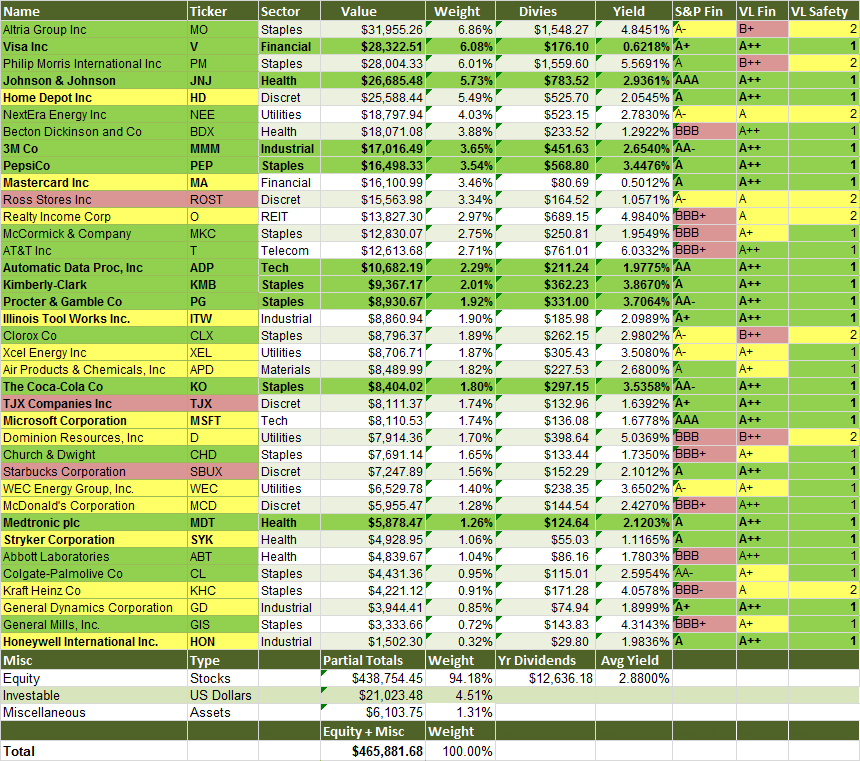Screen dimensions: 860x761
Task: Select the Yr Dividends header cell
Action: tap(545, 660)
